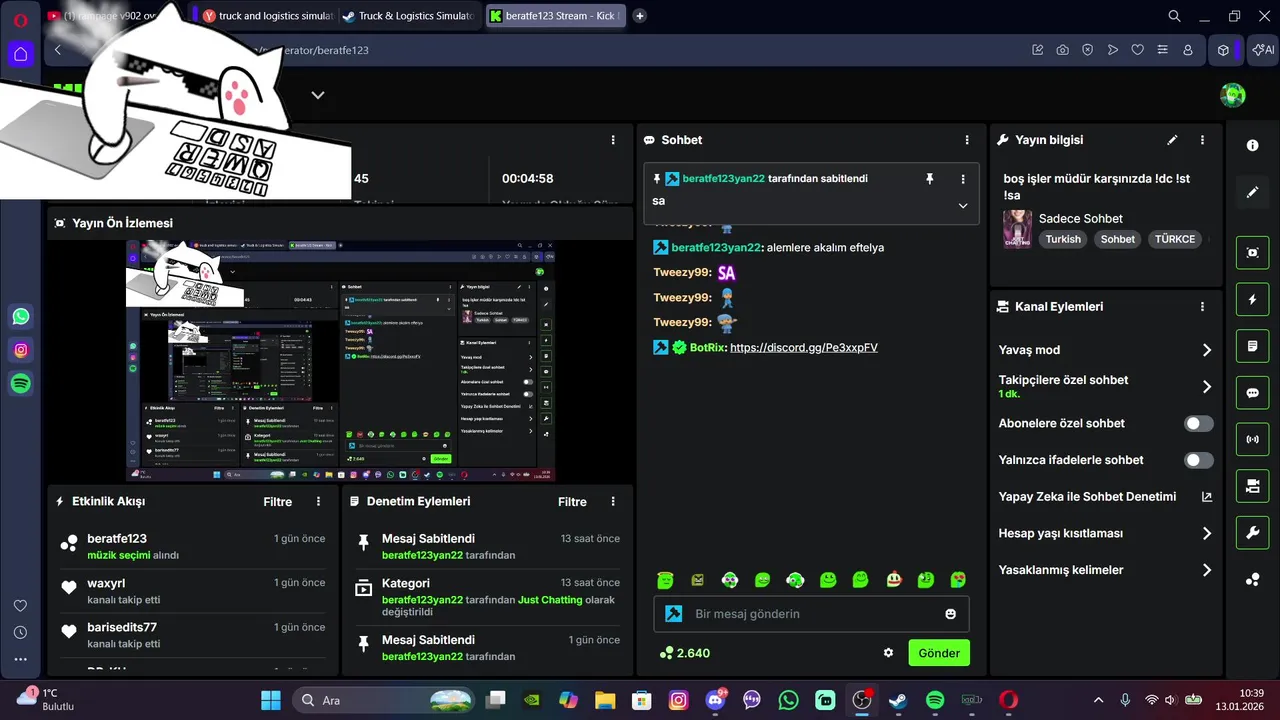Screen dimensions: 1280x720
Task: Toggle the chat bubble sidebar icon
Action: click(1252, 393)
